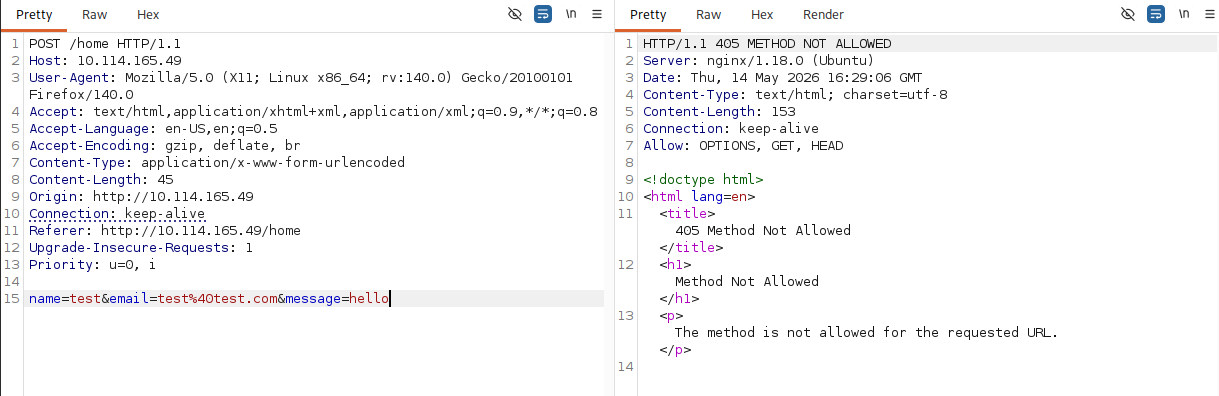Click the response 'Content-Type: text/html; charset=utf-8' line

tap(795, 95)
